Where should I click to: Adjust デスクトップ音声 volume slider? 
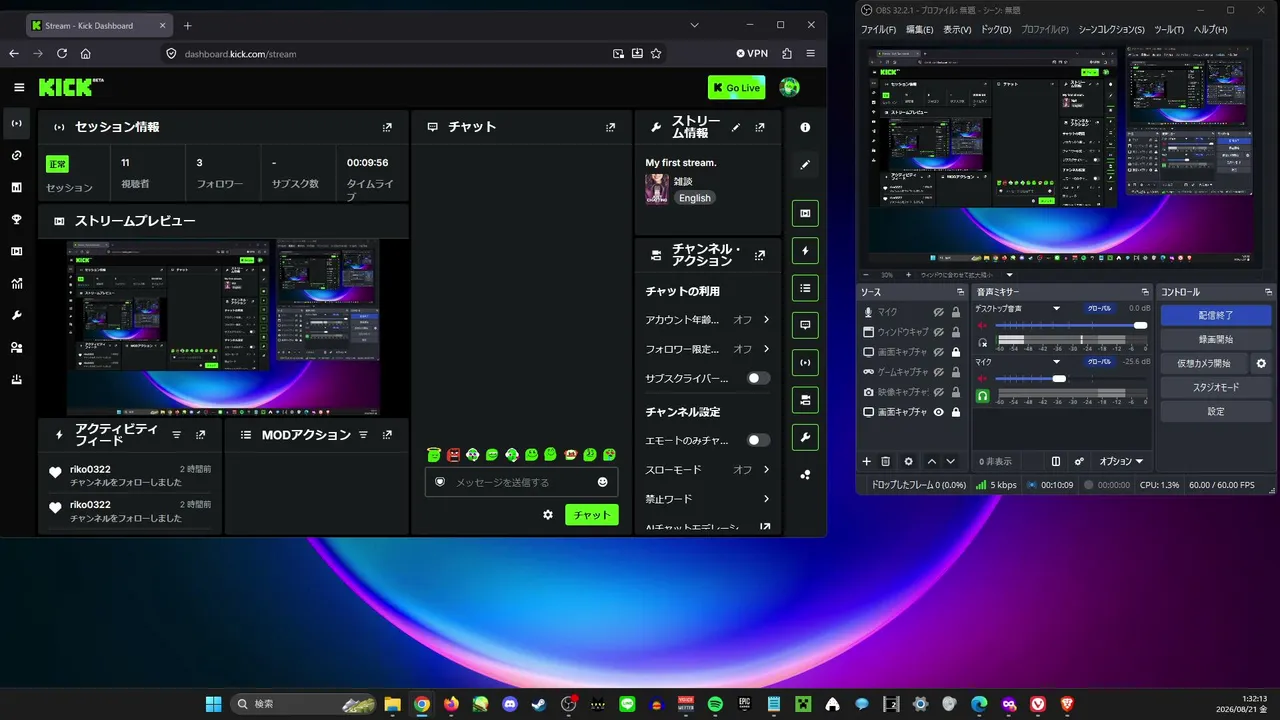1071,325
